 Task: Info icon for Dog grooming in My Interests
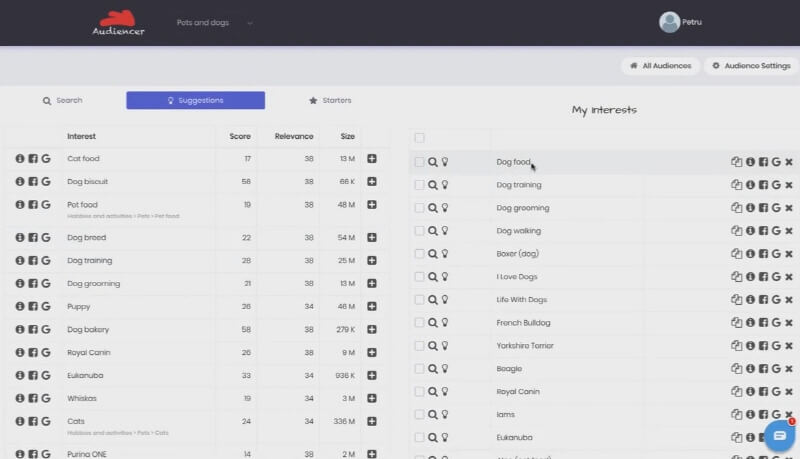coord(750,208)
